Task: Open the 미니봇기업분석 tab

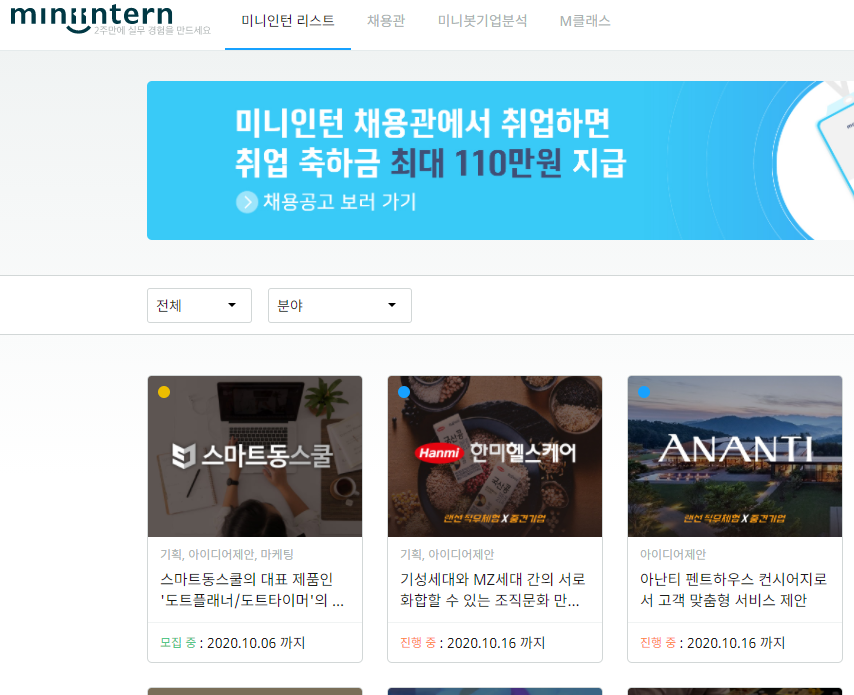Action: coord(483,21)
